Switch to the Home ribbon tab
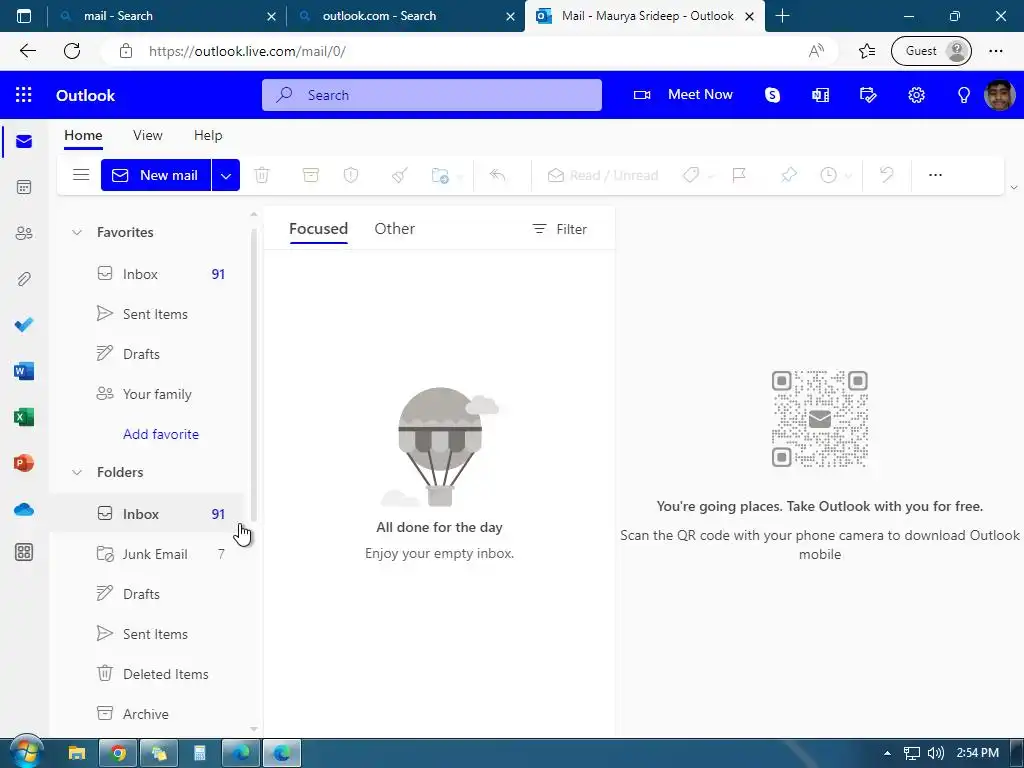Viewport: 1024px width, 768px height. coord(83,135)
